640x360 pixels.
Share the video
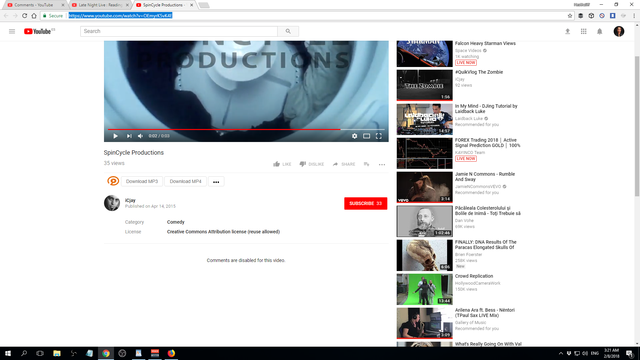(x=344, y=164)
